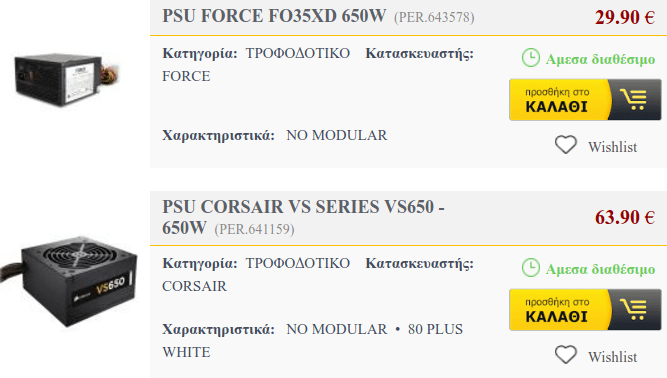Click the 29.90 € price
The width and height of the screenshot is (667, 378).
coord(624,17)
